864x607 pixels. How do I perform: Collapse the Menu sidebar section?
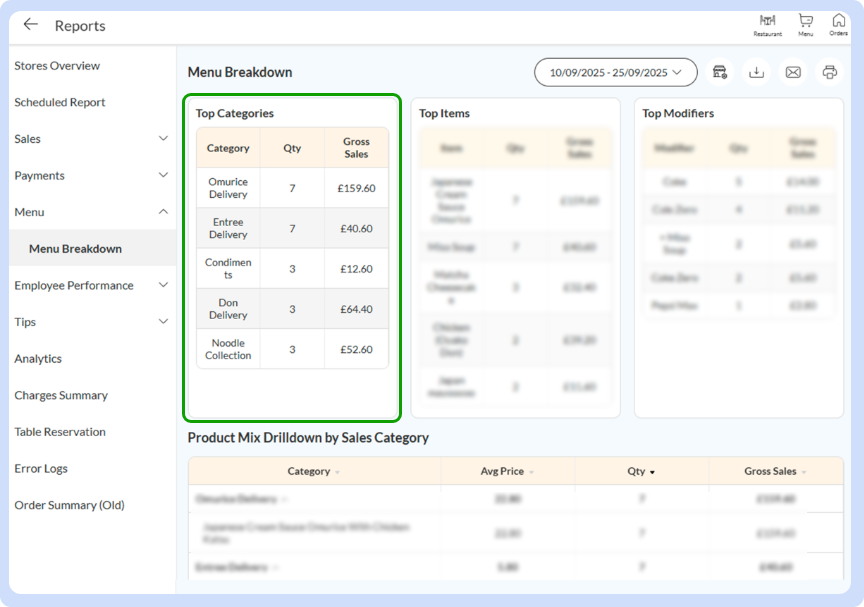[x=163, y=212]
